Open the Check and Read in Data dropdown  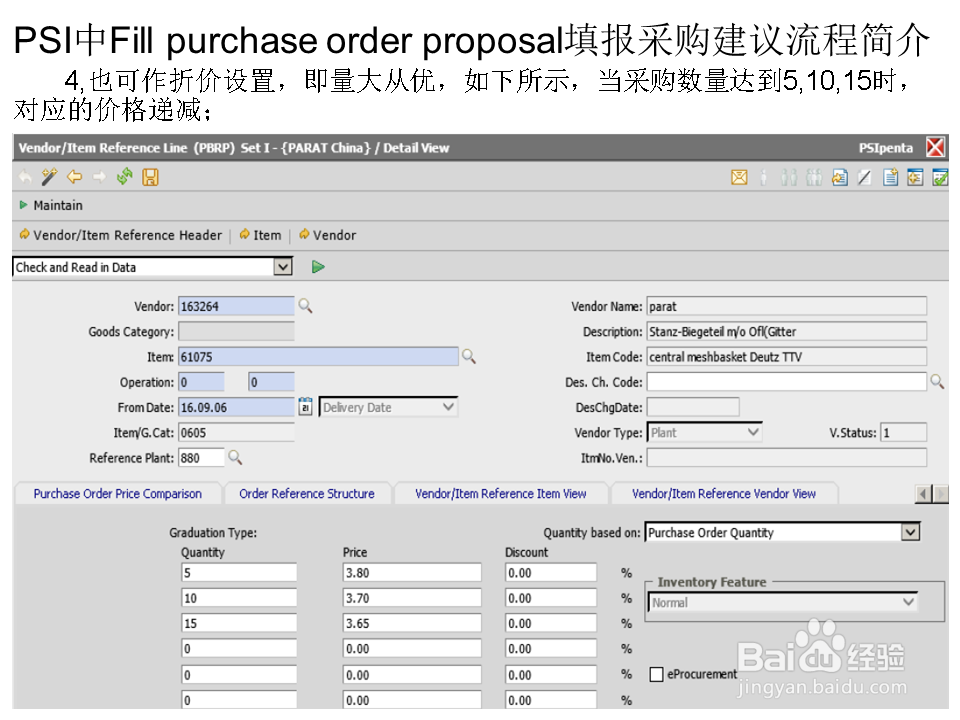pyautogui.click(x=281, y=267)
